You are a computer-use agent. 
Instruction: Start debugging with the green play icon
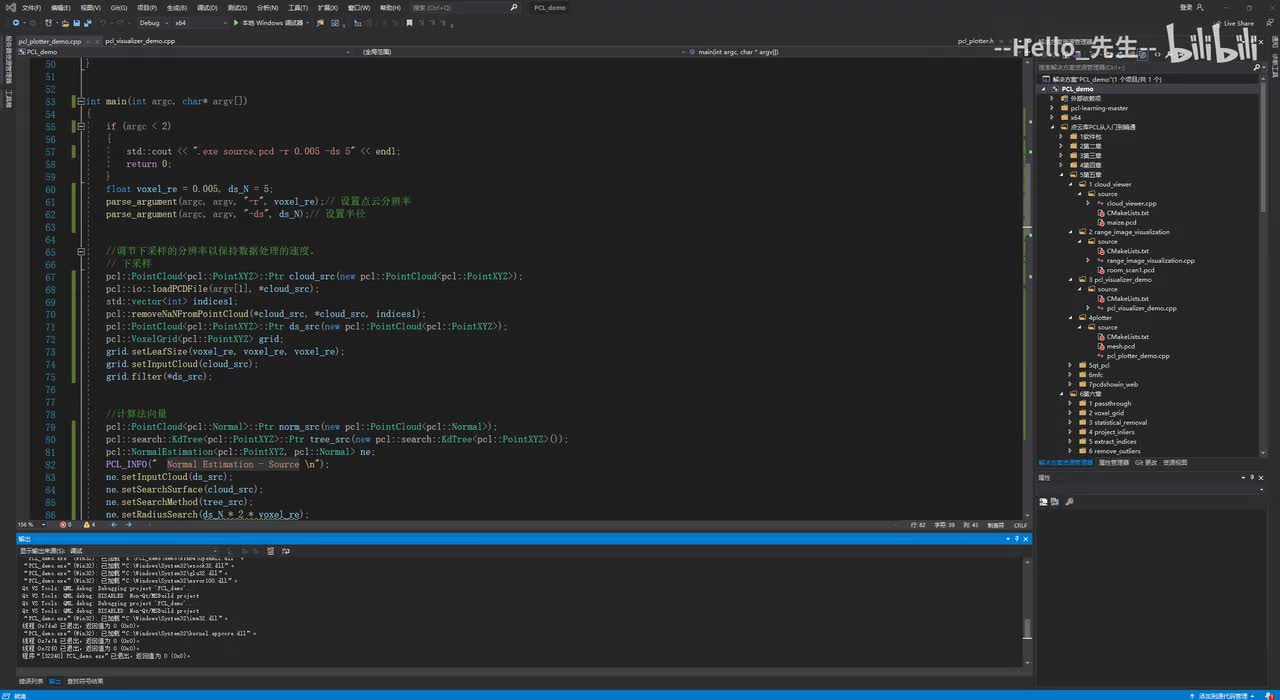(x=236, y=22)
